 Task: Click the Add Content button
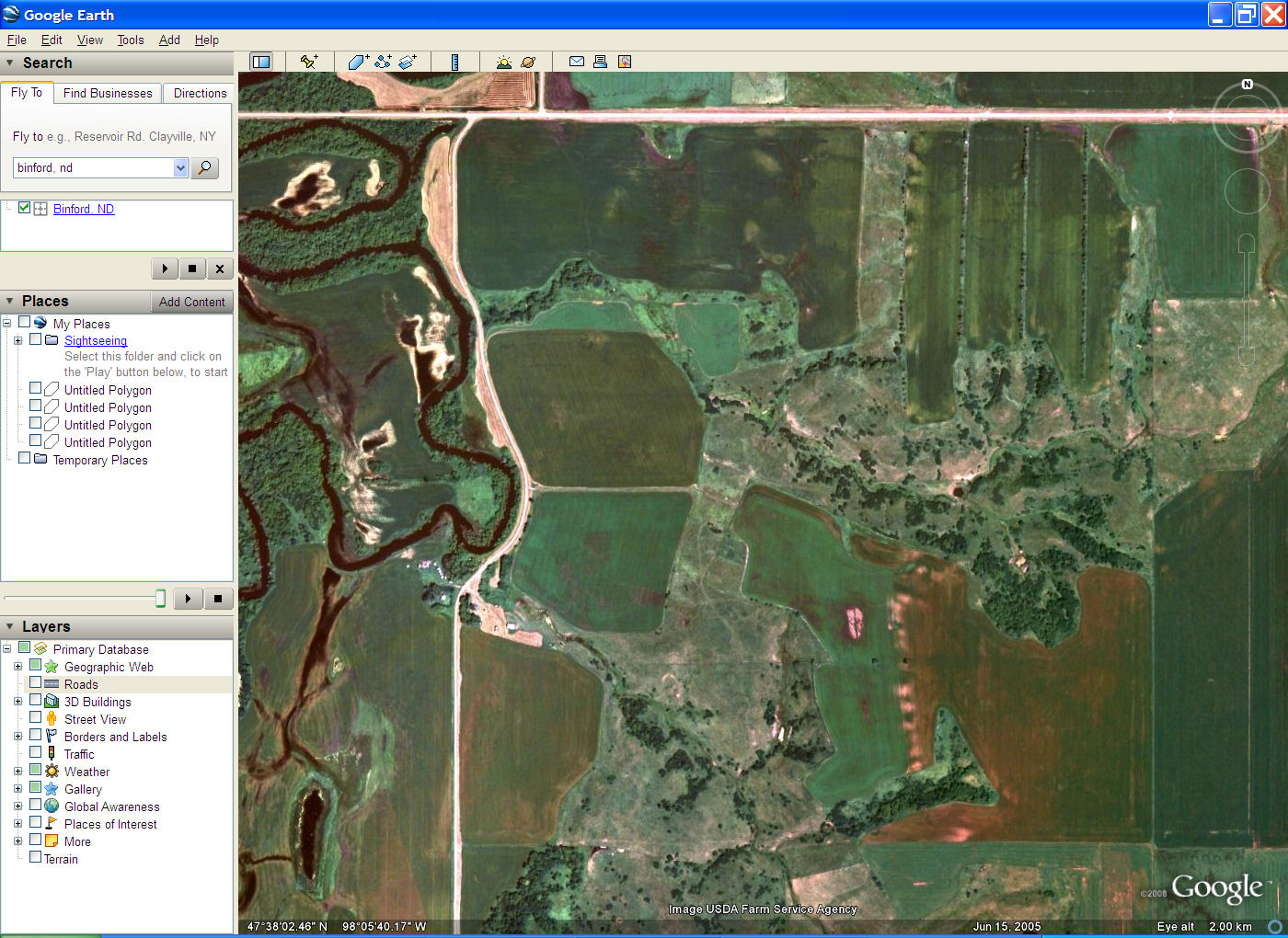pos(191,302)
